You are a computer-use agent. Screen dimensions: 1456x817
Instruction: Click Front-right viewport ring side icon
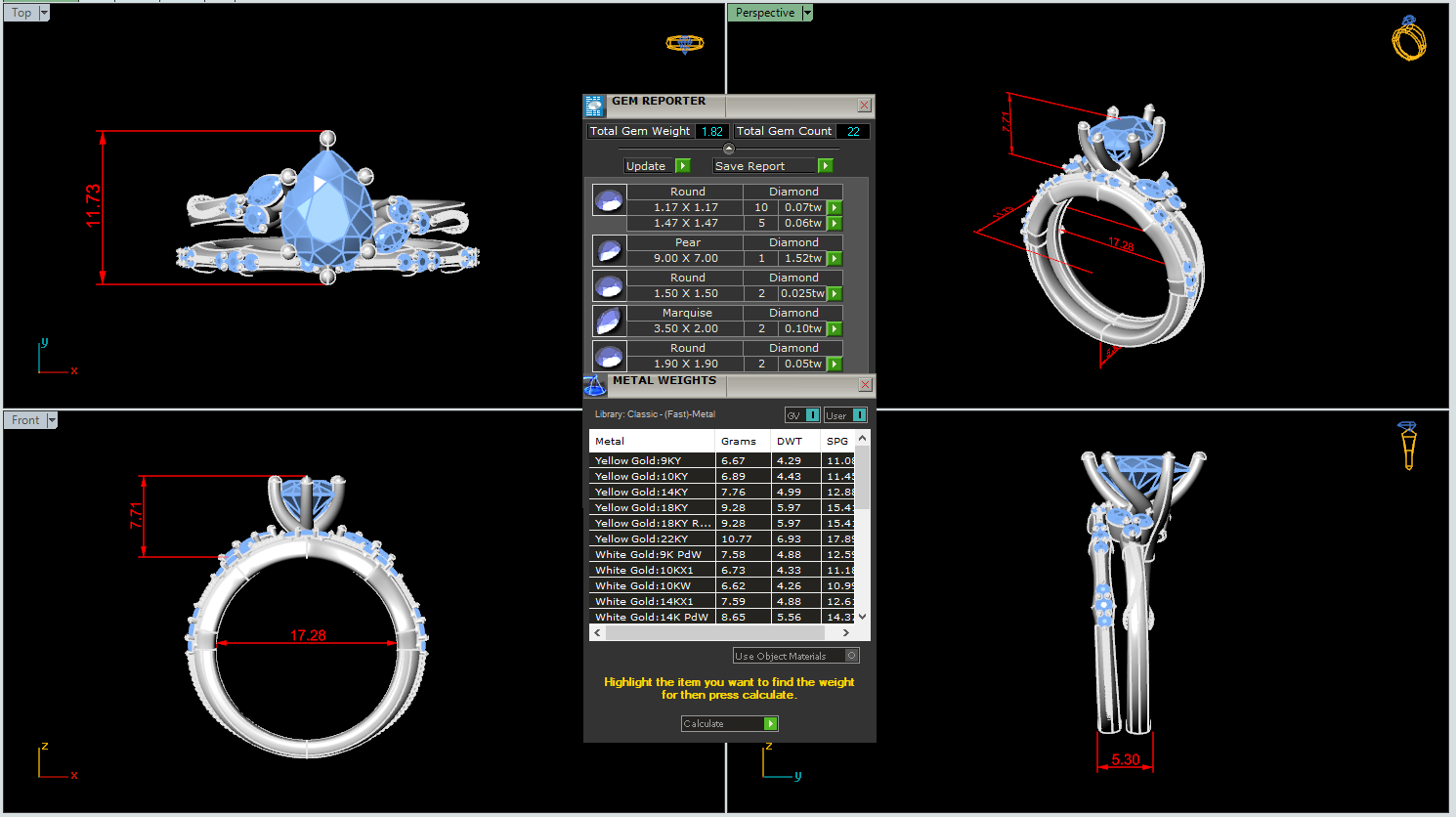pos(1408,446)
